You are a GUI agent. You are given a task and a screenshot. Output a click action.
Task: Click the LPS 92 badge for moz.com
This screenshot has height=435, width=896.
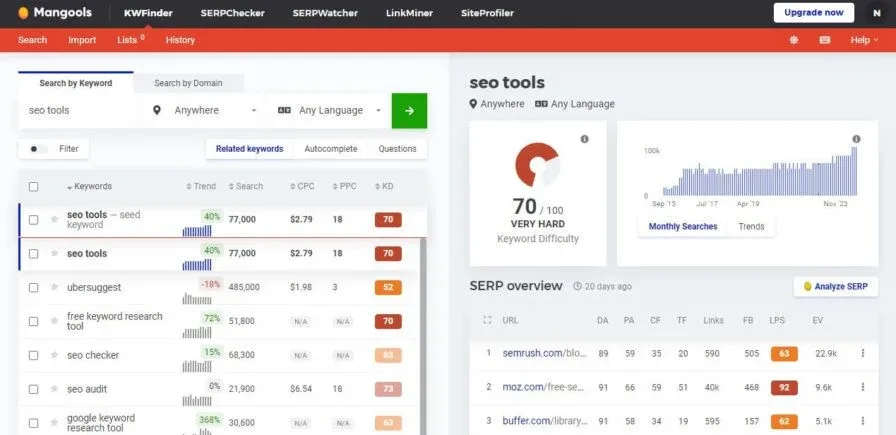point(784,388)
